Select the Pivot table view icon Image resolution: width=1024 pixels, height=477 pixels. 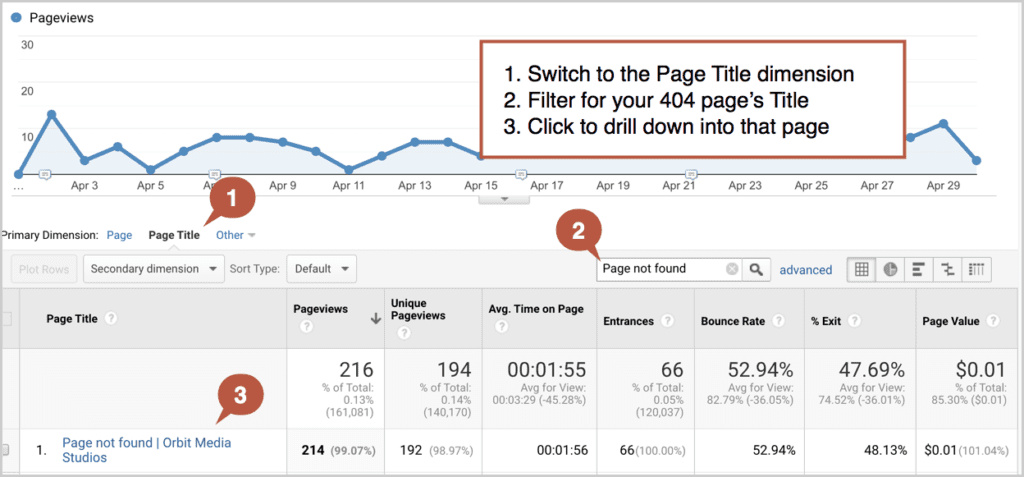(976, 269)
